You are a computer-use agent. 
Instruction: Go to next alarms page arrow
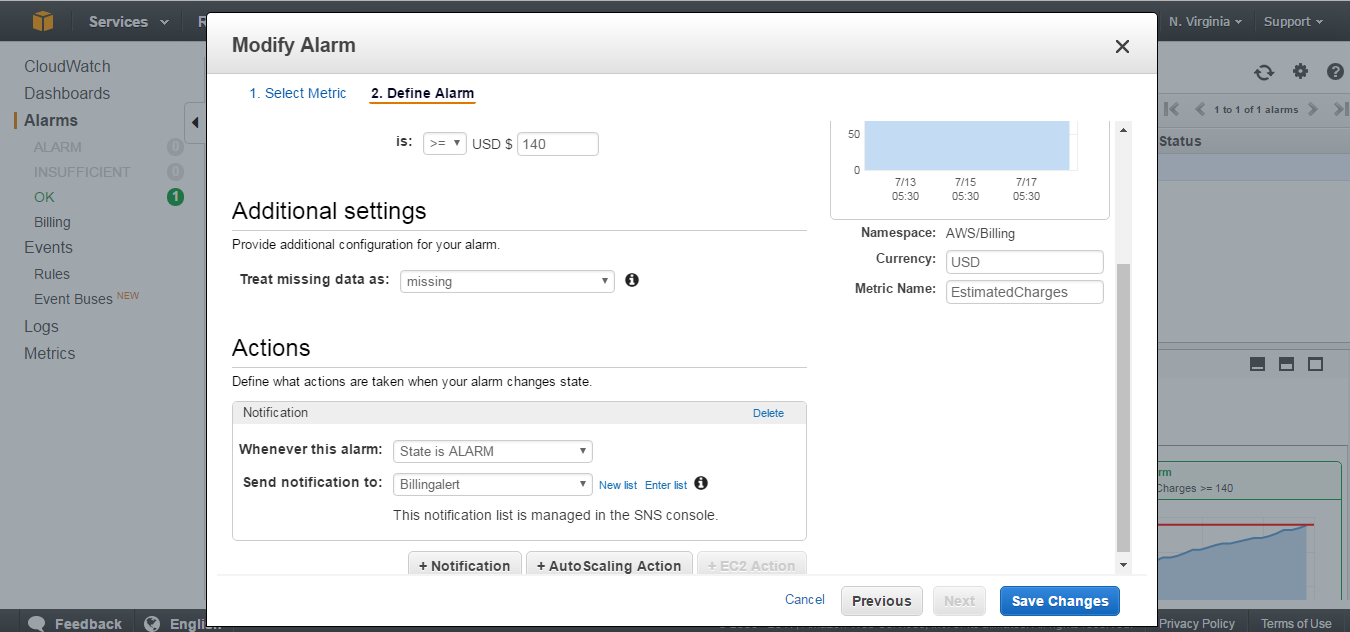[x=1313, y=109]
